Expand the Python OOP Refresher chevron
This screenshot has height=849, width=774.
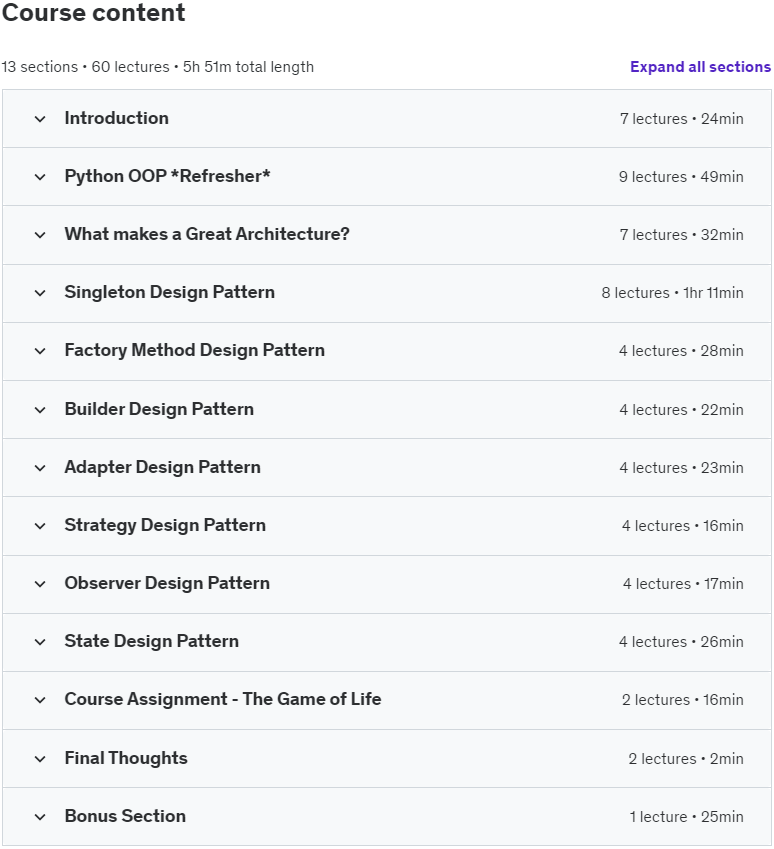pos(40,177)
